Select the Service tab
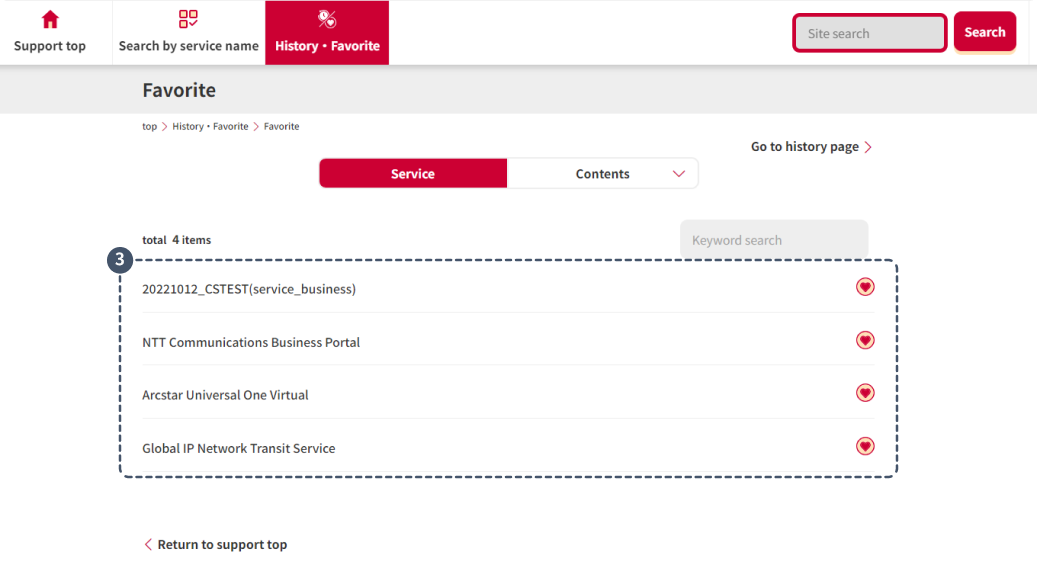The image size is (1037, 565). tap(413, 173)
